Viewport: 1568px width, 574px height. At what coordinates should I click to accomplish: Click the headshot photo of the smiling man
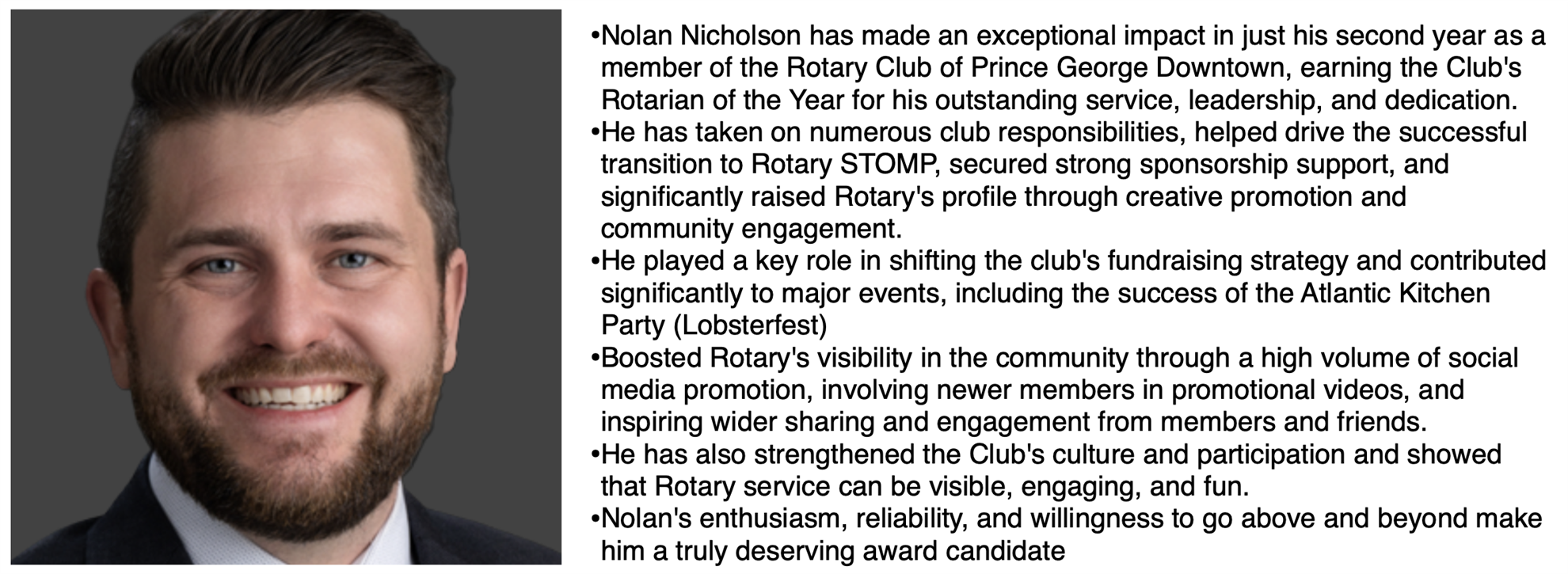coord(286,287)
